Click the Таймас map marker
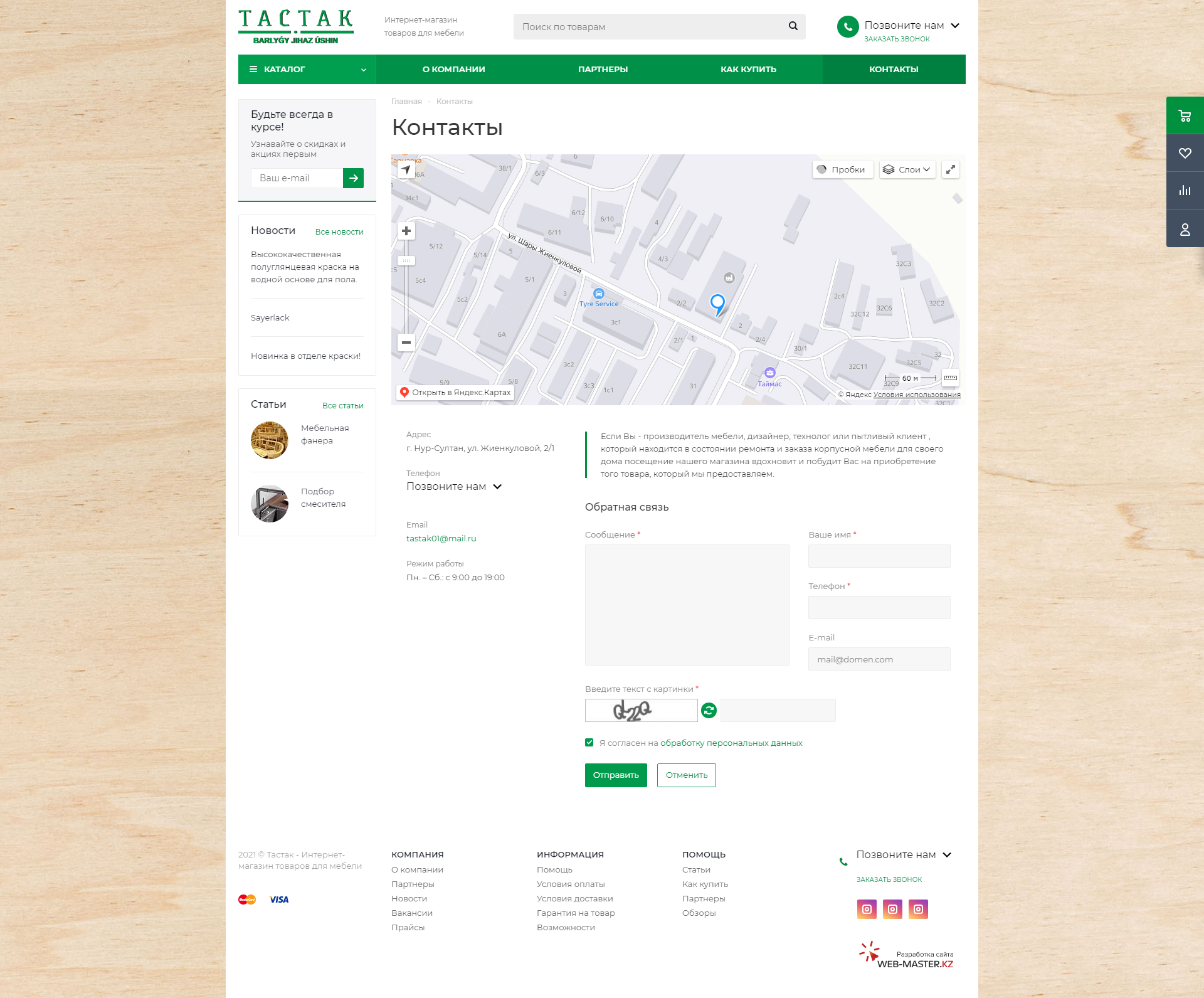The image size is (1204, 998). (770, 373)
